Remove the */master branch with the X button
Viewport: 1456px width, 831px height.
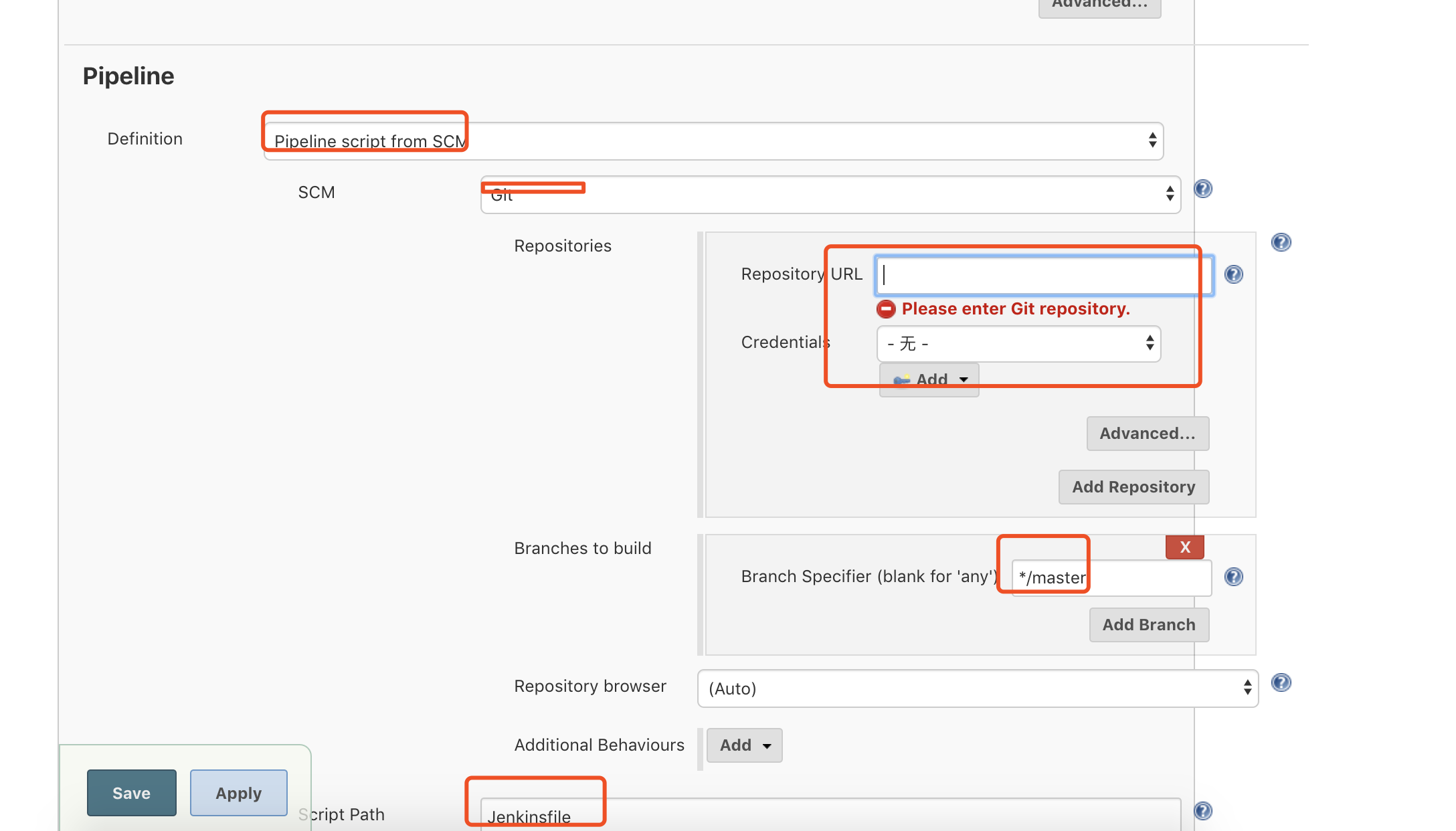click(x=1184, y=547)
